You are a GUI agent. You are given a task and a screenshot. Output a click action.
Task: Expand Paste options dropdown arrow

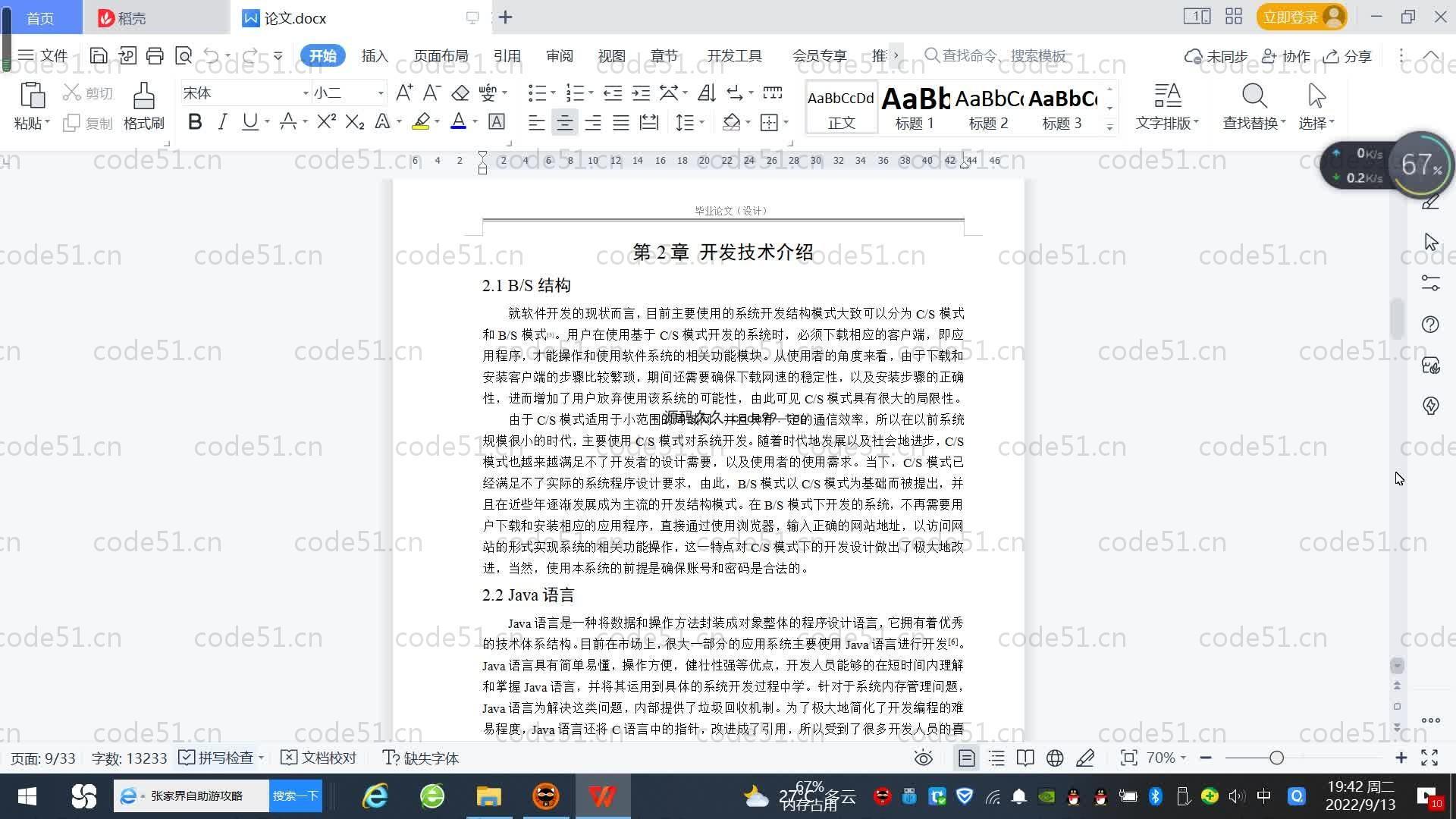pos(47,122)
